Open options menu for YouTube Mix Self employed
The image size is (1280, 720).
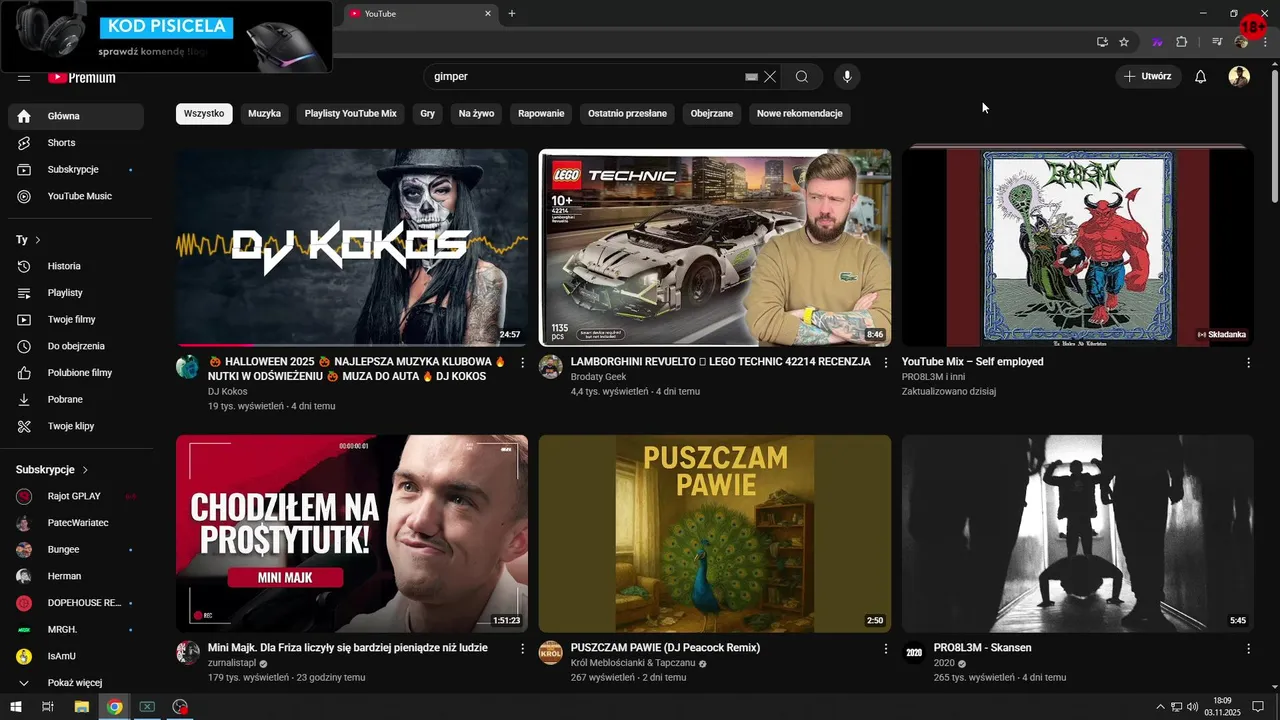click(x=1248, y=362)
